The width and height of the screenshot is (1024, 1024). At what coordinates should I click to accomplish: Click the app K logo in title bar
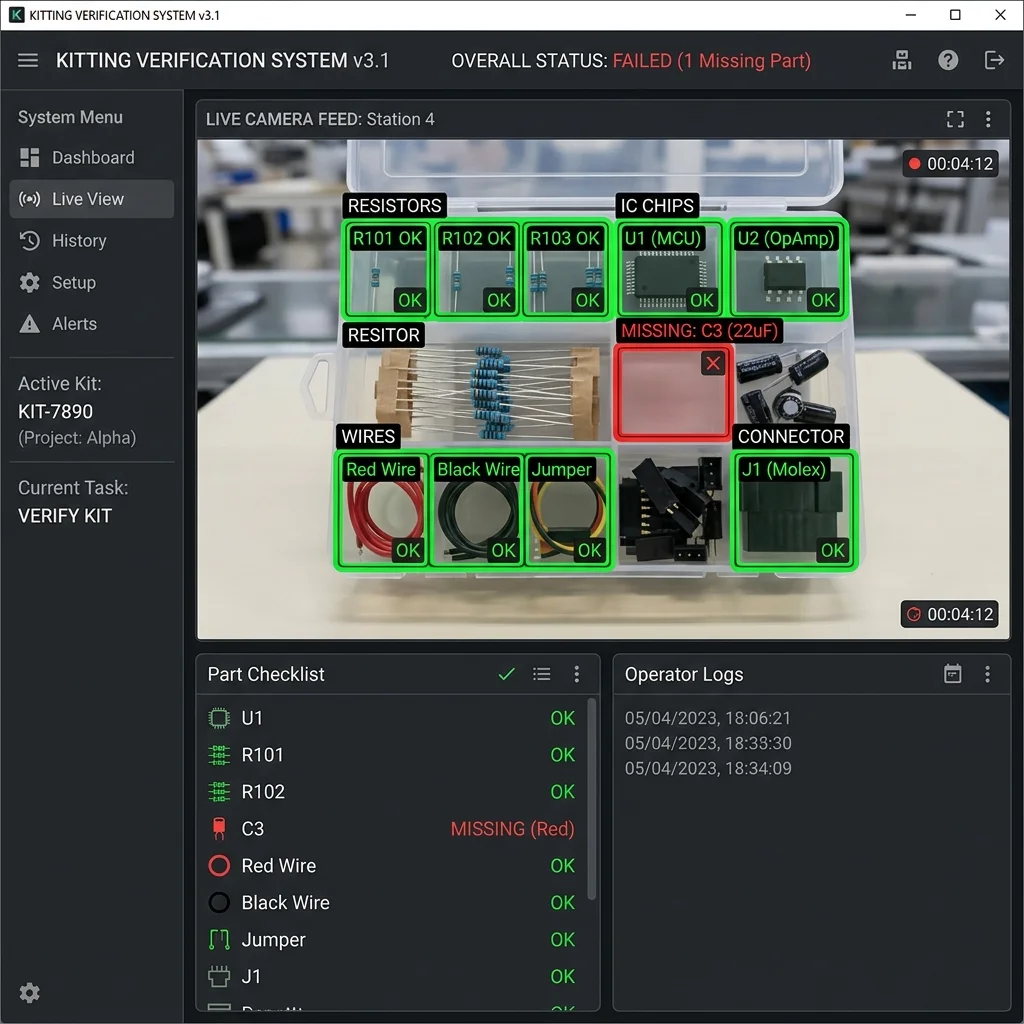point(16,14)
